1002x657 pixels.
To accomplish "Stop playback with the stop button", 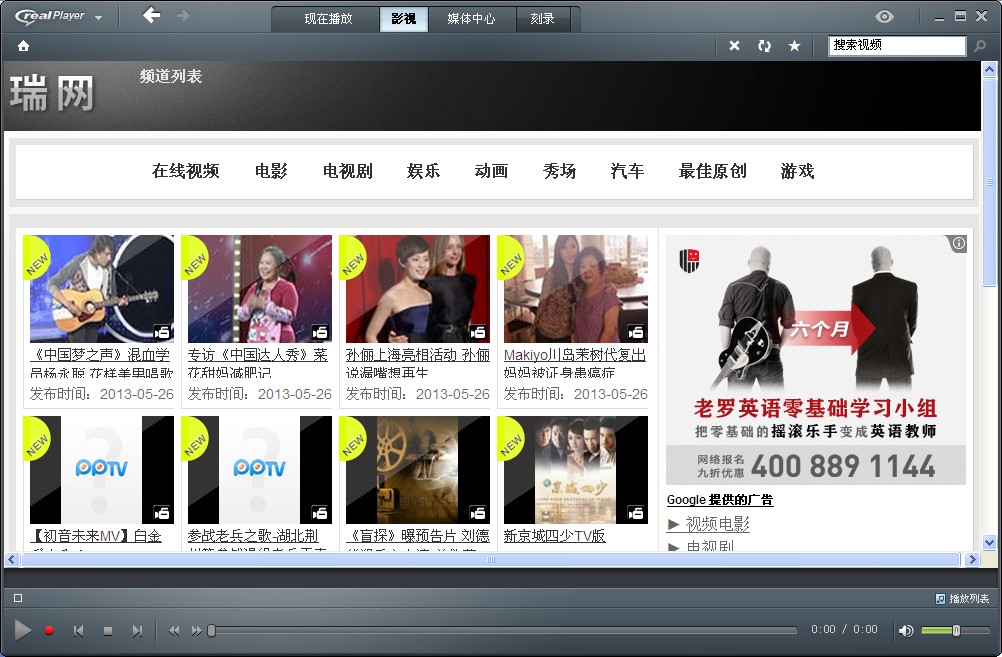I will click(x=108, y=630).
